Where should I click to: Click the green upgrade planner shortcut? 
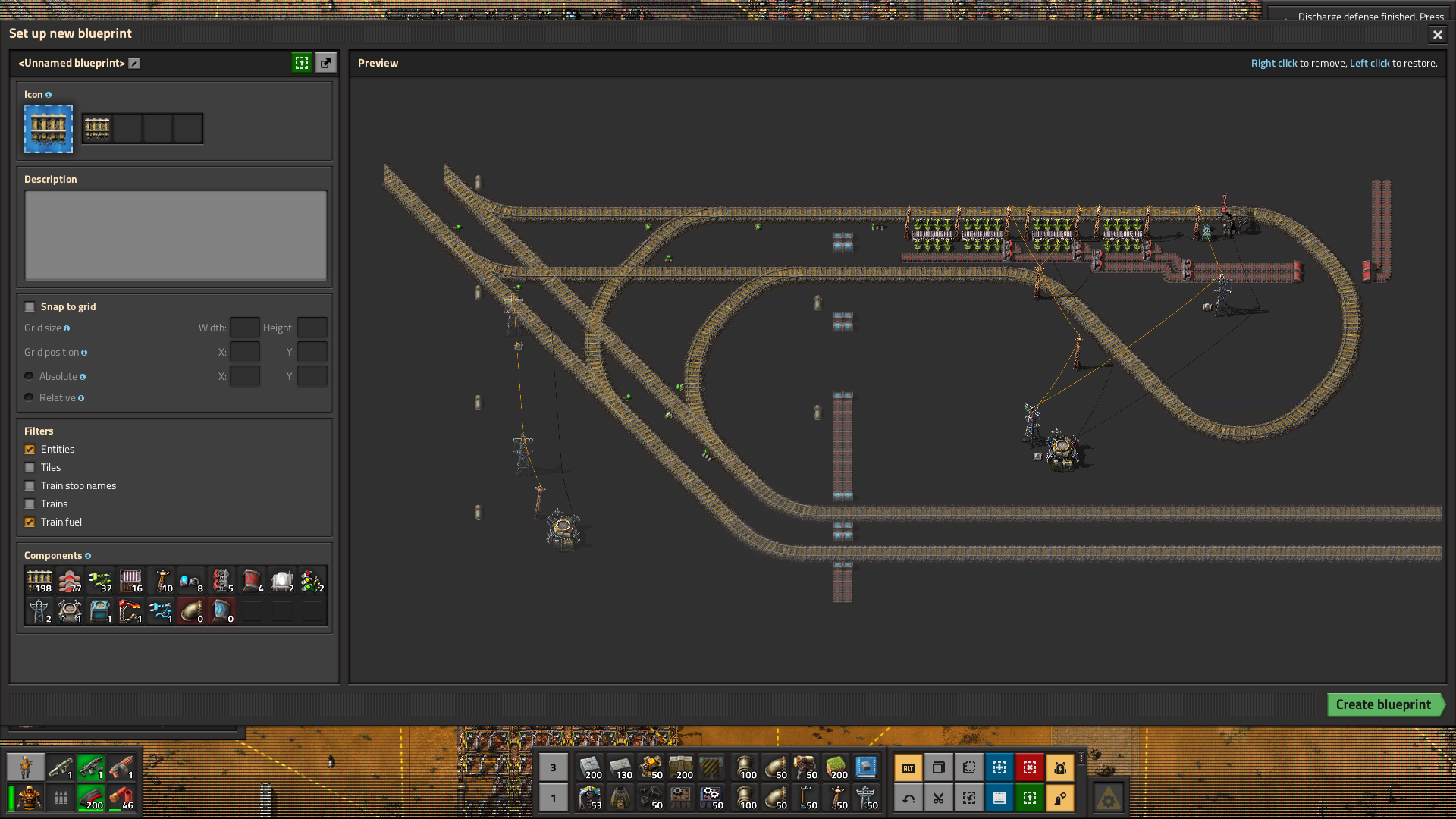point(1030,799)
